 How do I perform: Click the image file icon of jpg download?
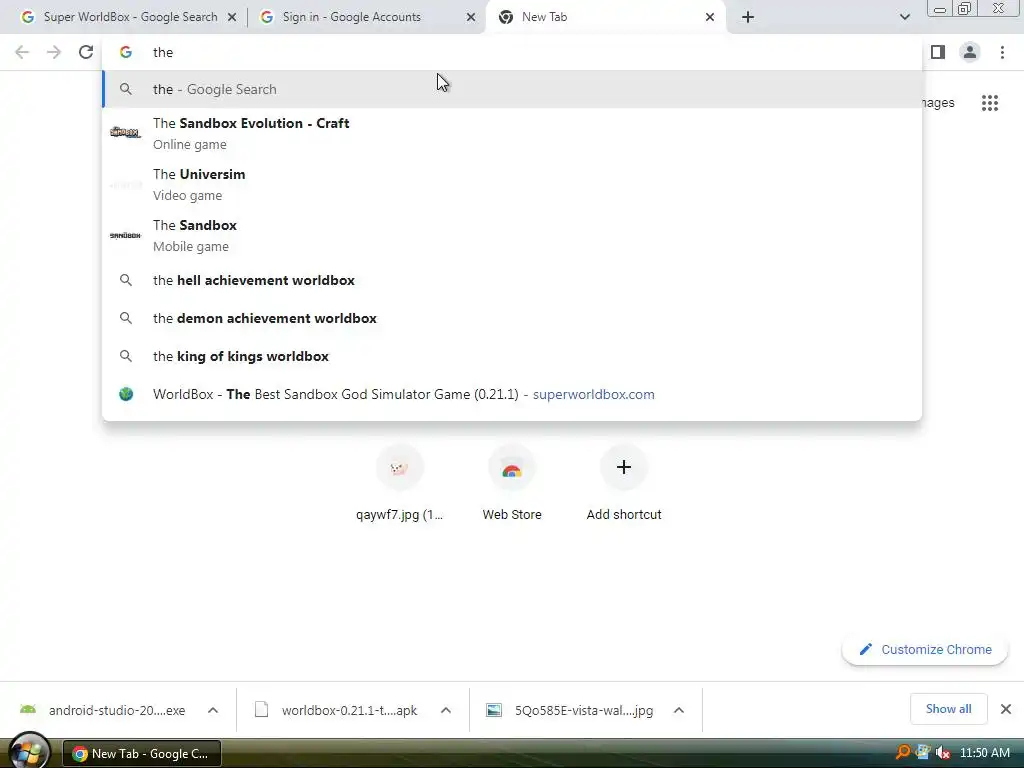click(494, 710)
